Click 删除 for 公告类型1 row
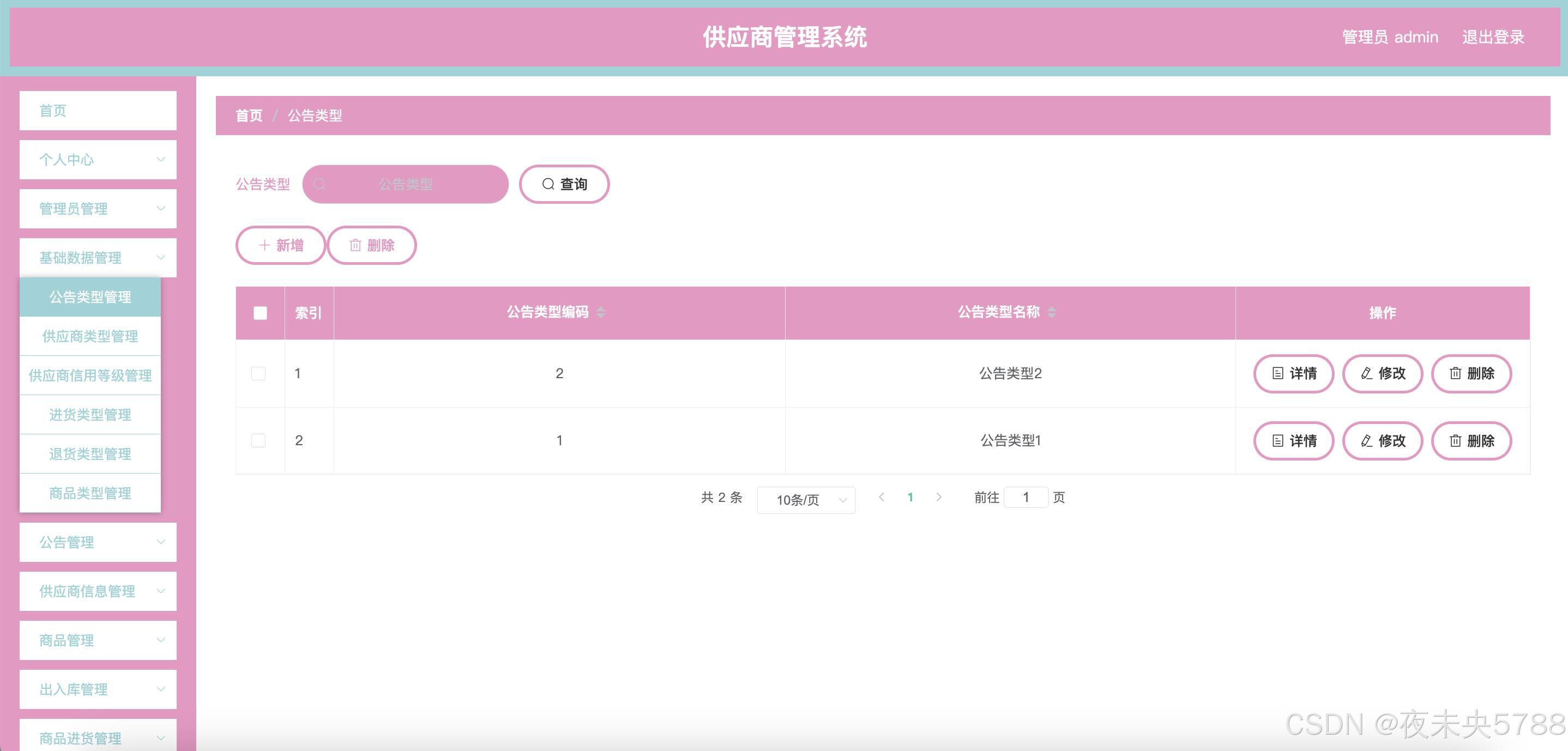The width and height of the screenshot is (1568, 751). [x=1471, y=440]
